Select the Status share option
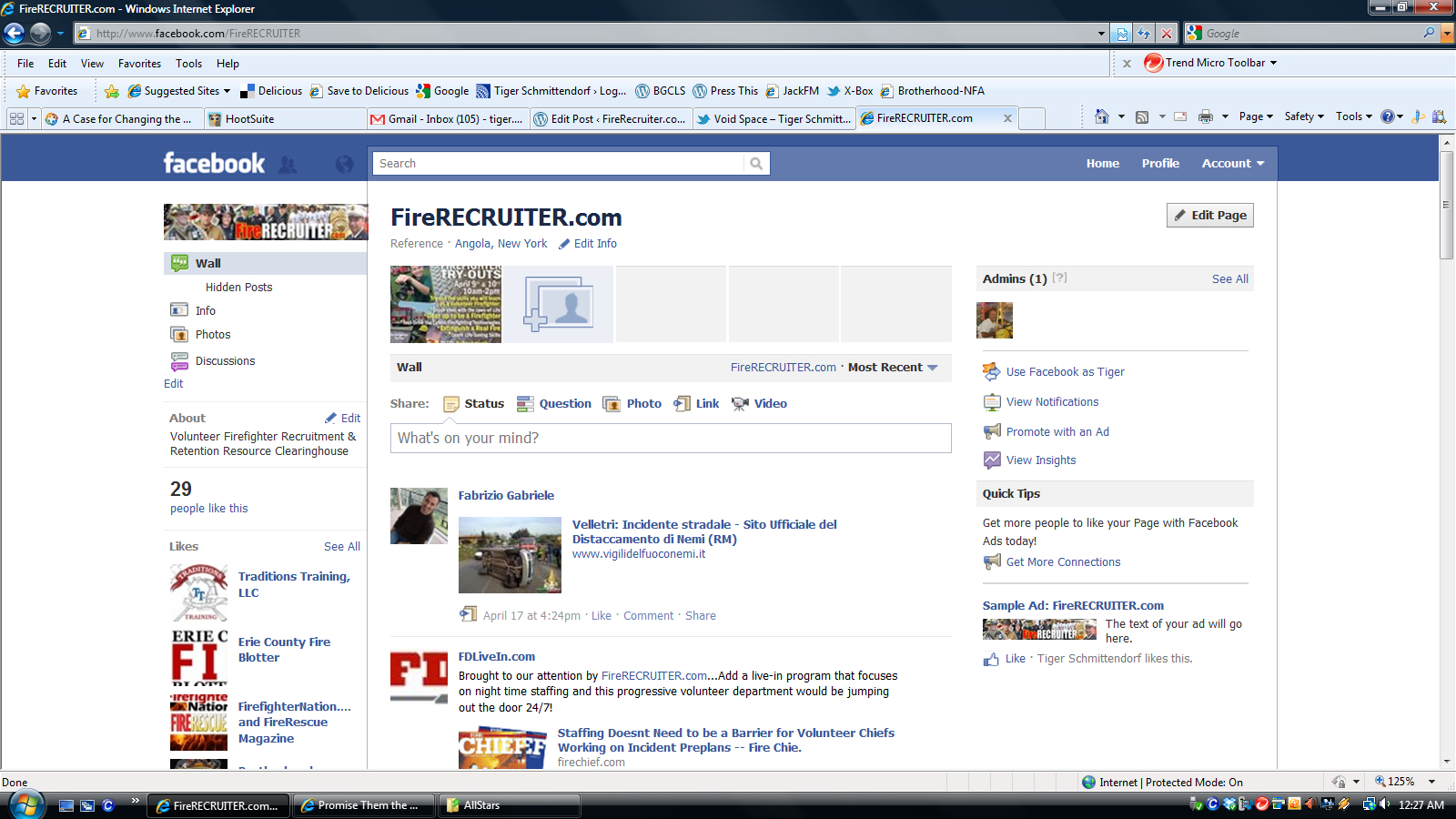This screenshot has width=1456, height=819. pyautogui.click(x=473, y=403)
